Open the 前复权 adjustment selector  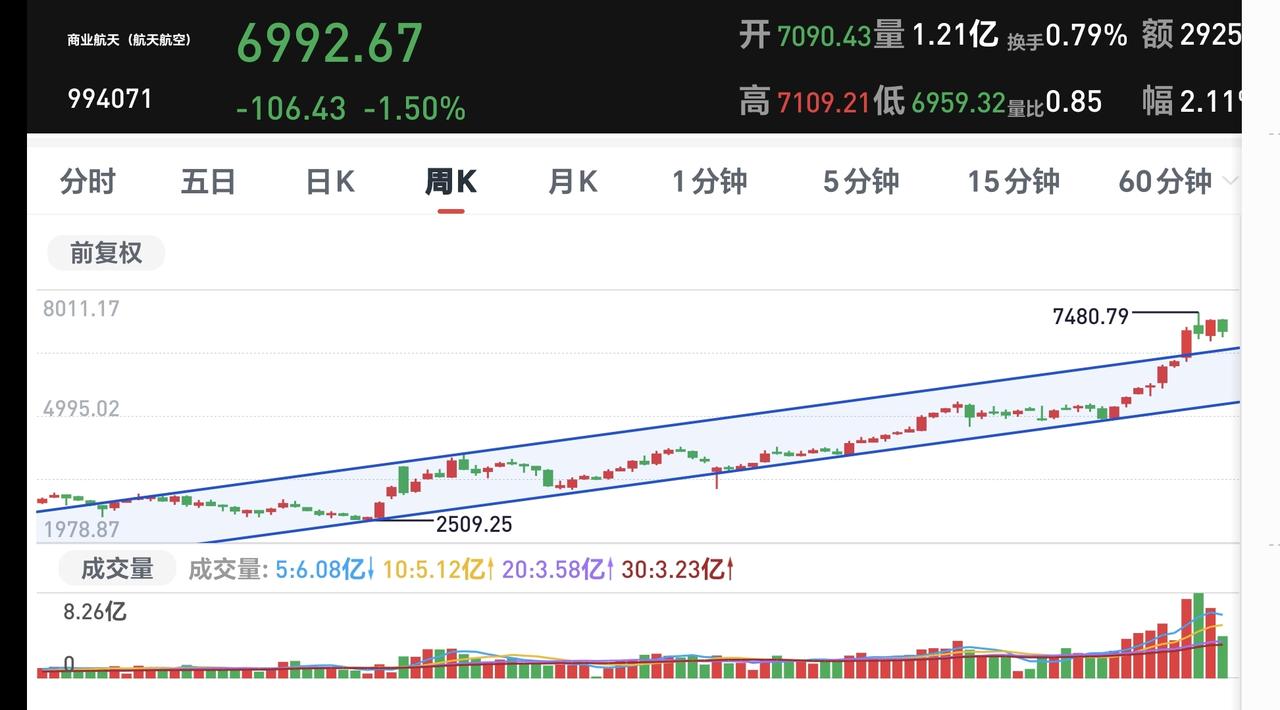[x=106, y=253]
